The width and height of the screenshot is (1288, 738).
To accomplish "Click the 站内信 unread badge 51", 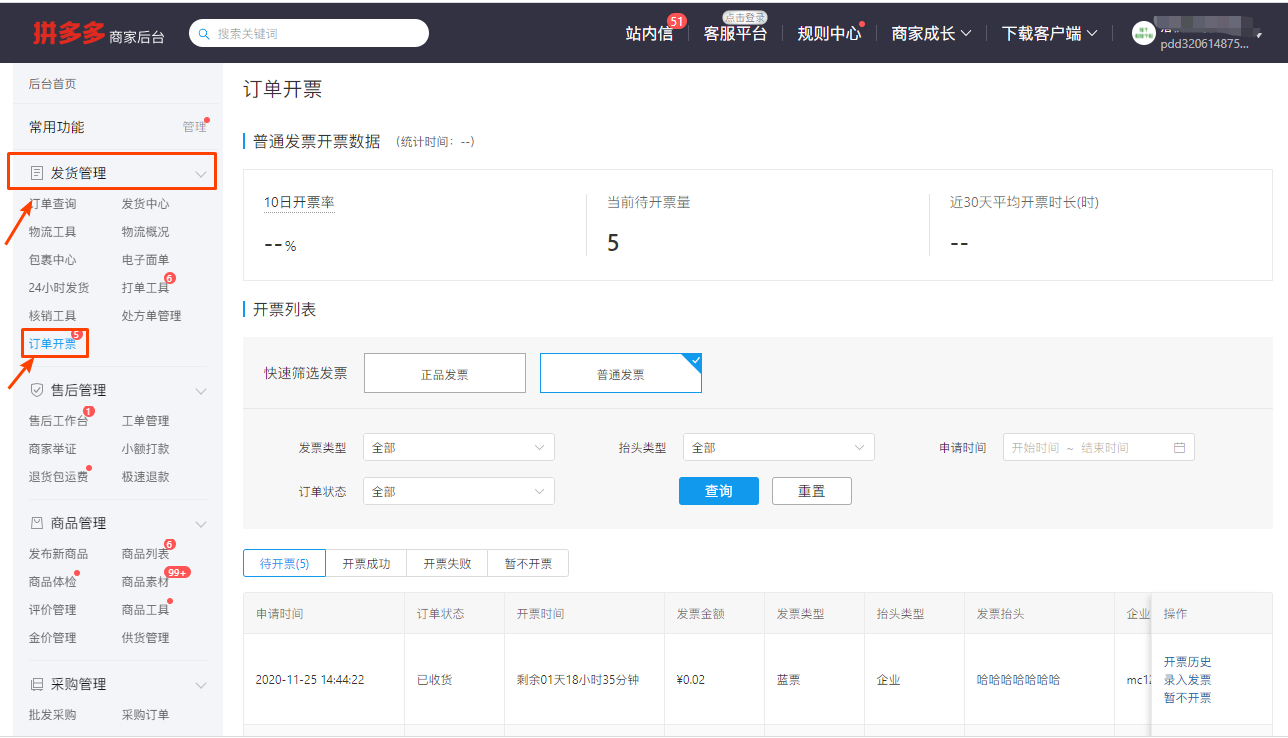I will 677,21.
